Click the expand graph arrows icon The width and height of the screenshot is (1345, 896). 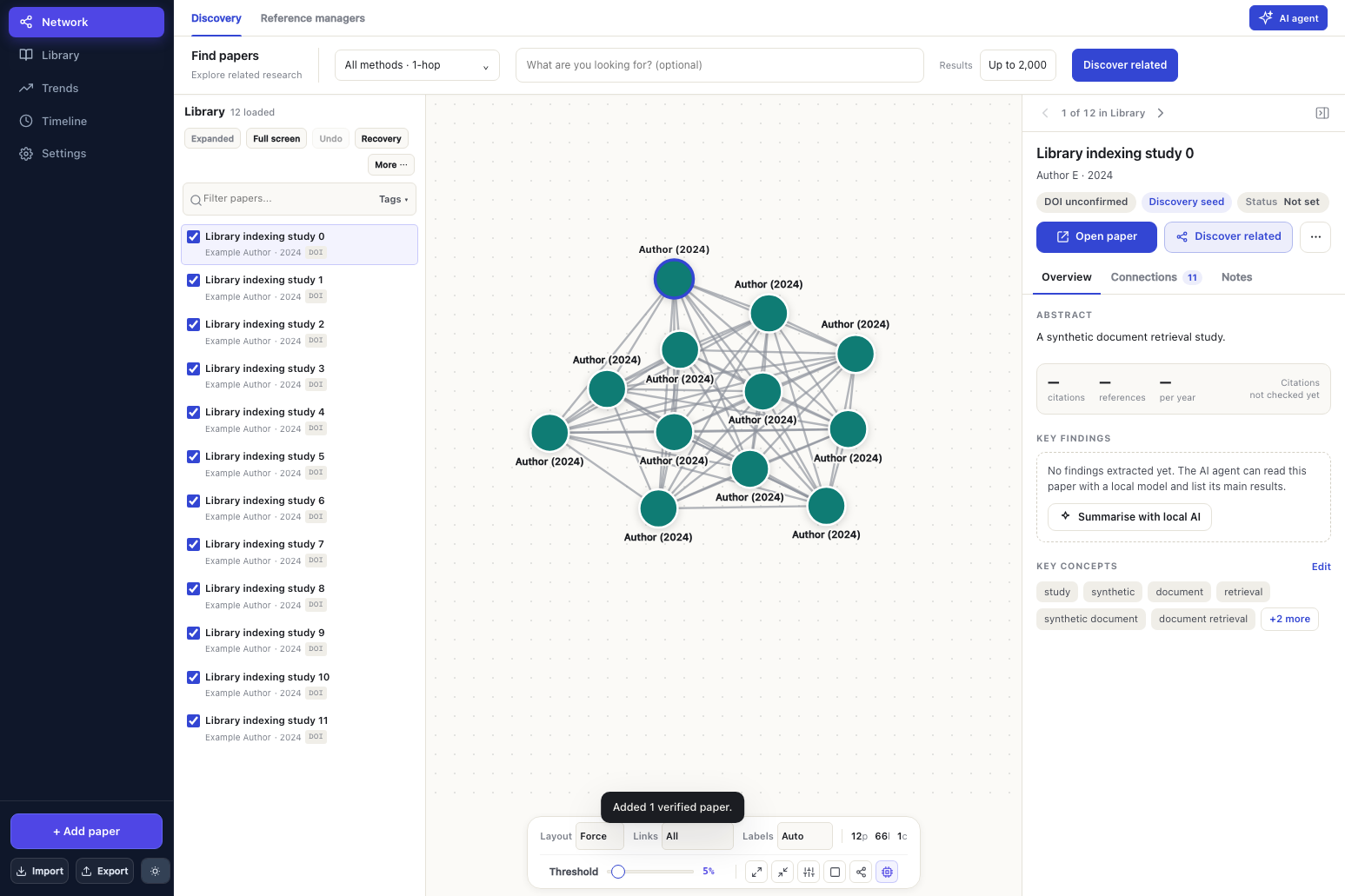[756, 872]
